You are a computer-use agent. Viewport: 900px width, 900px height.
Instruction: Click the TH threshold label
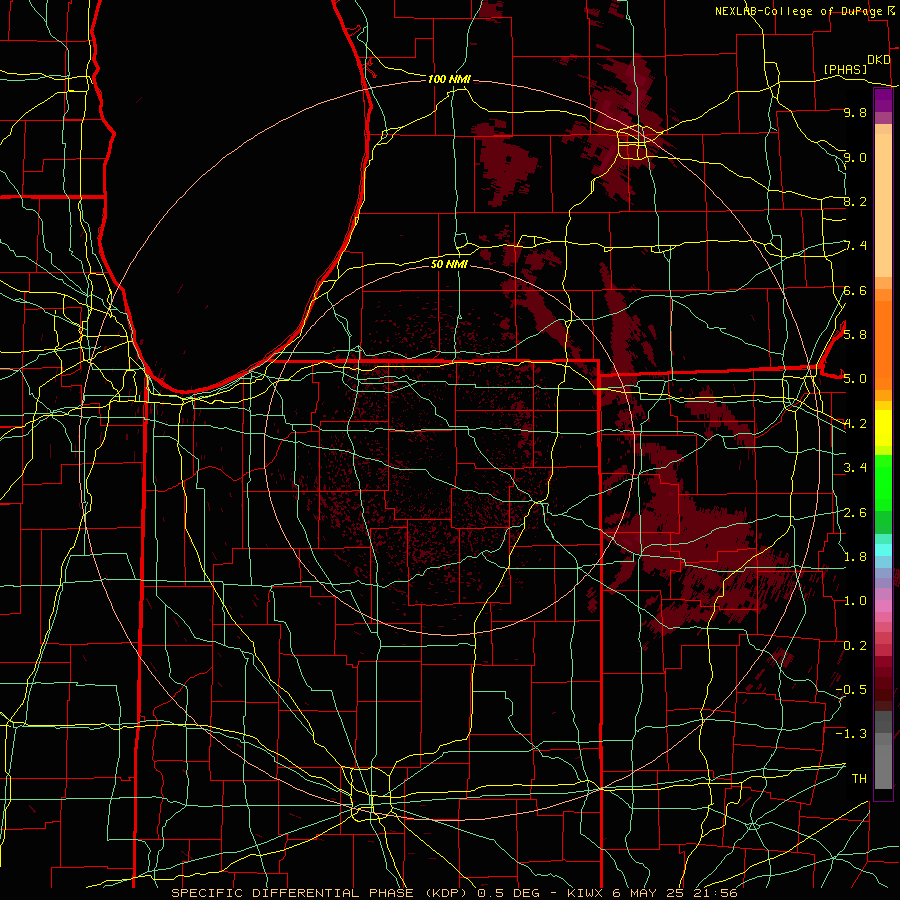point(859,778)
